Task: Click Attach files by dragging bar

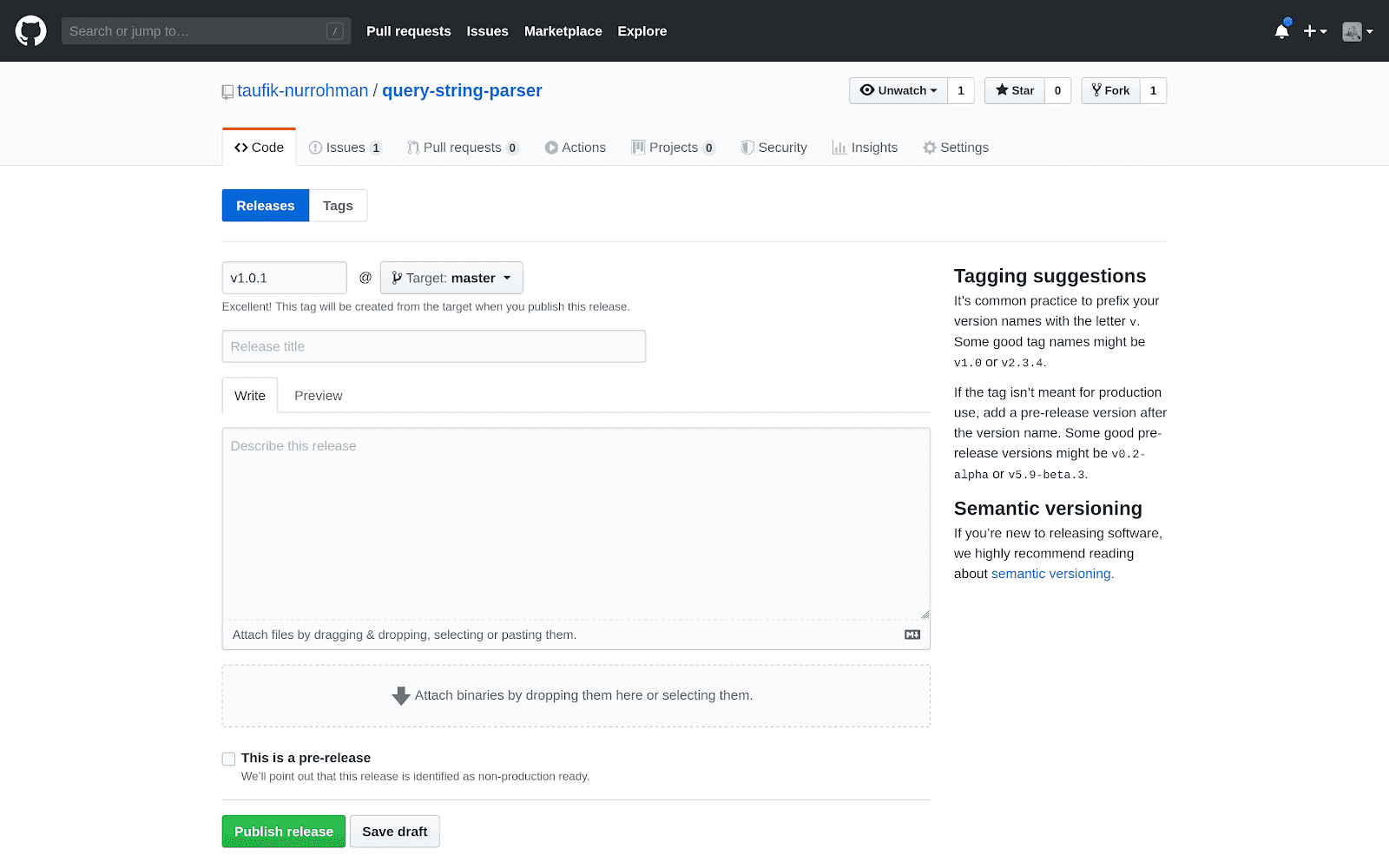Action: (576, 635)
